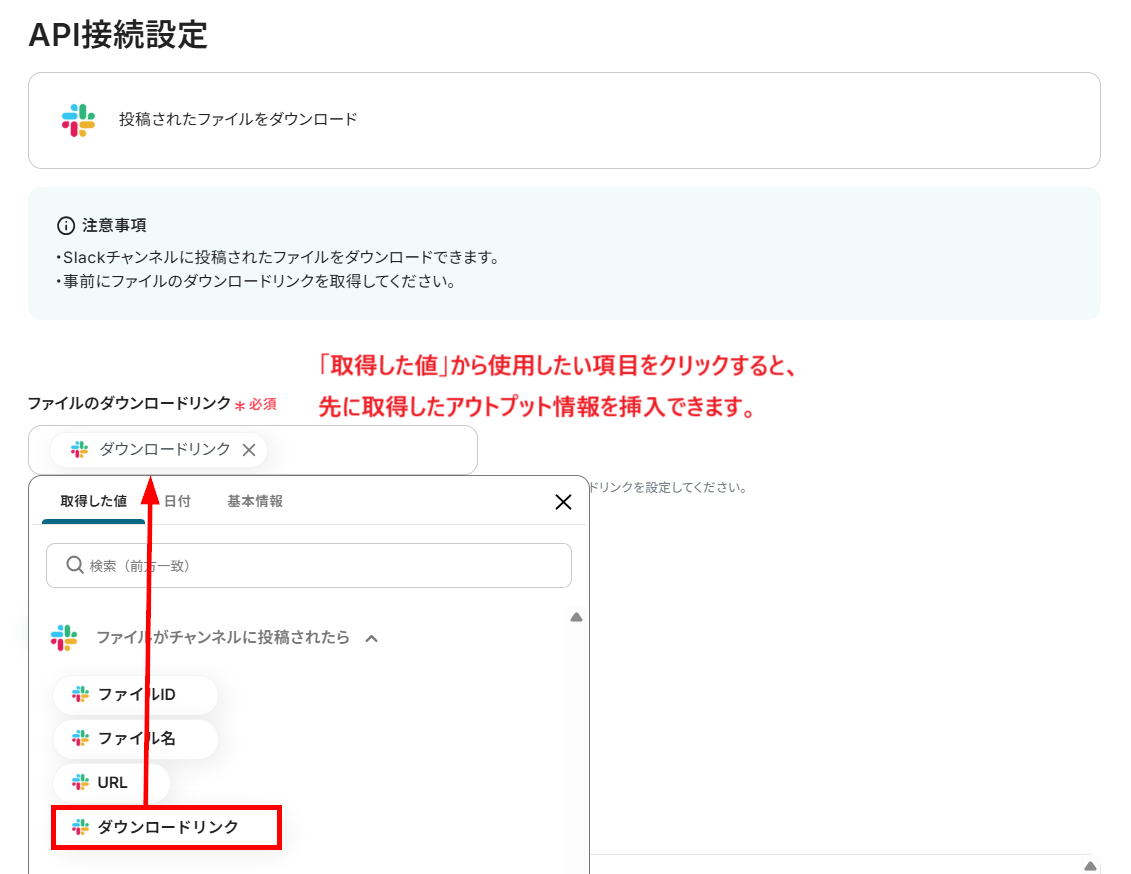Screen dimensions: 1131x874
Task: Click the upward scroll arrow on the list
Action: click(577, 617)
